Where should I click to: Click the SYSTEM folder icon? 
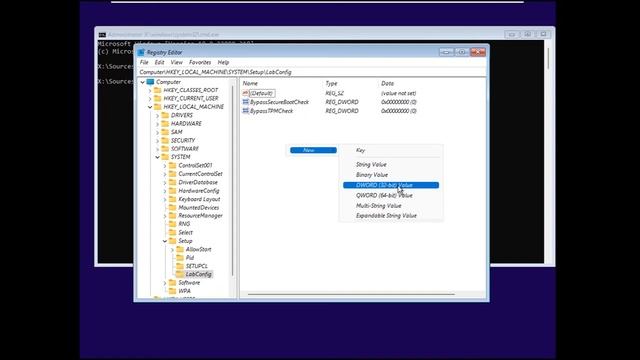point(165,157)
